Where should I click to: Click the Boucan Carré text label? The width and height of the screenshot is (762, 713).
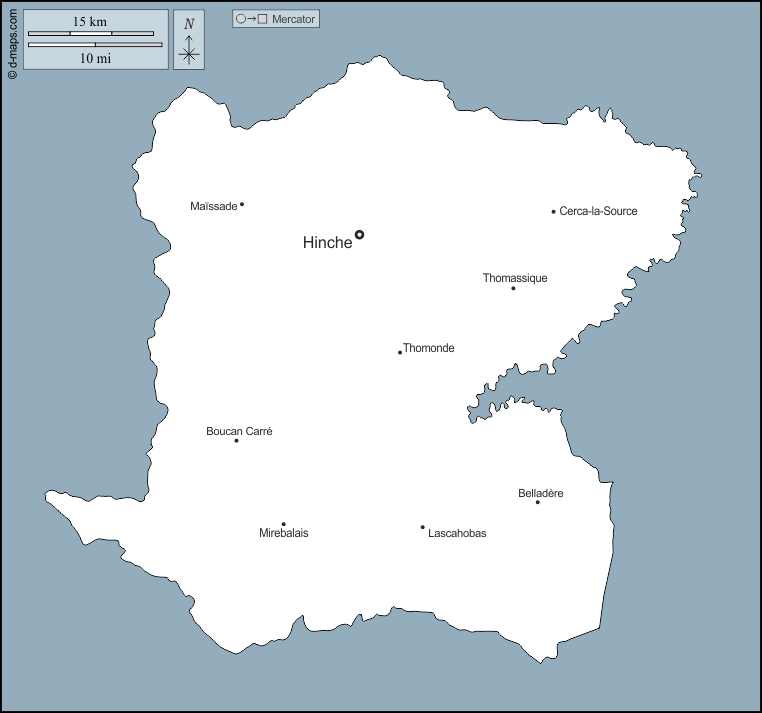pos(239,431)
